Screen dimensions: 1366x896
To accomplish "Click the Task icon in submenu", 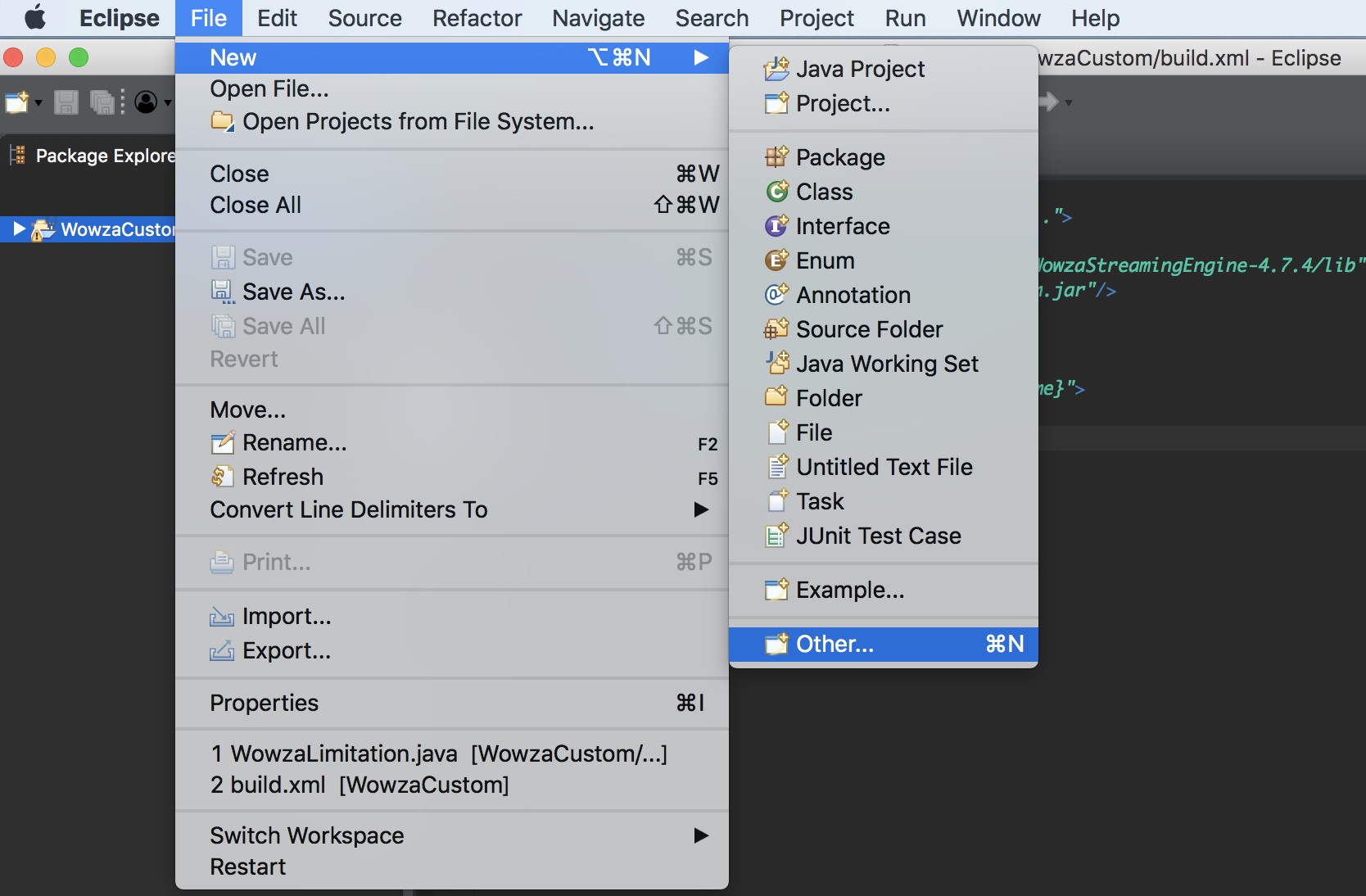I will click(778, 500).
